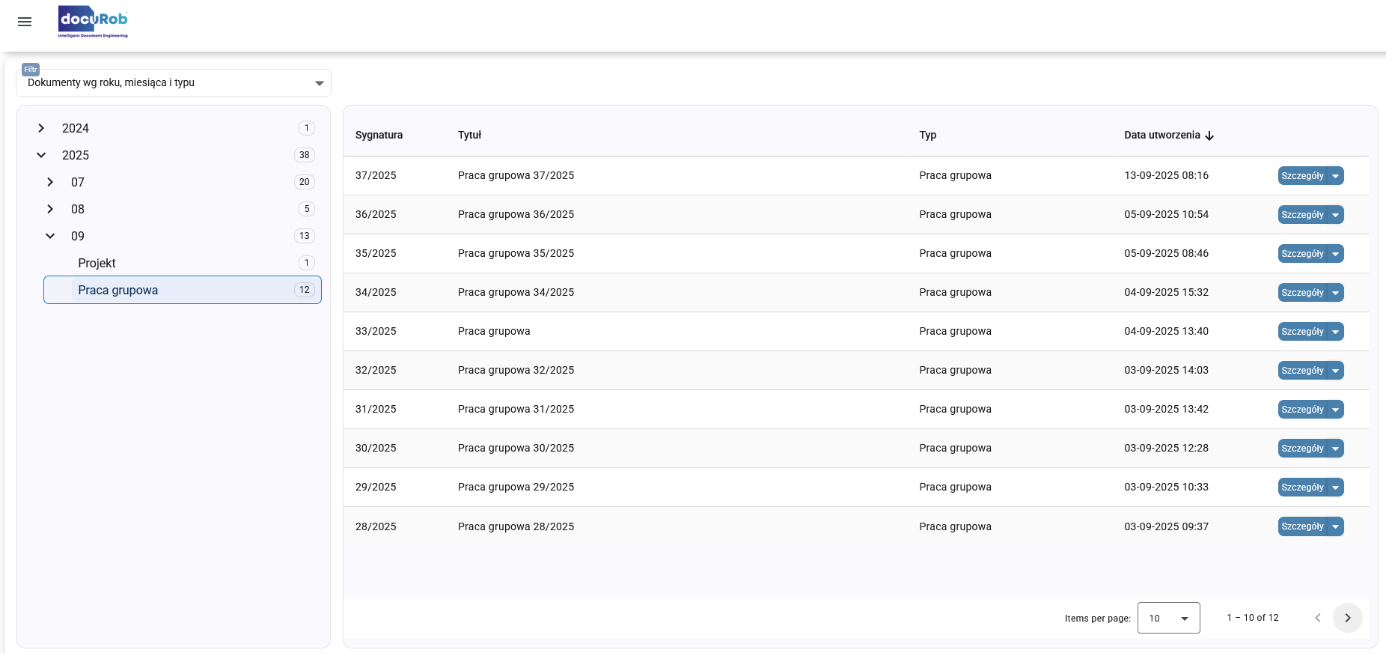The image size is (1386, 653).
Task: Collapse the 09 month folder
Action: click(50, 237)
